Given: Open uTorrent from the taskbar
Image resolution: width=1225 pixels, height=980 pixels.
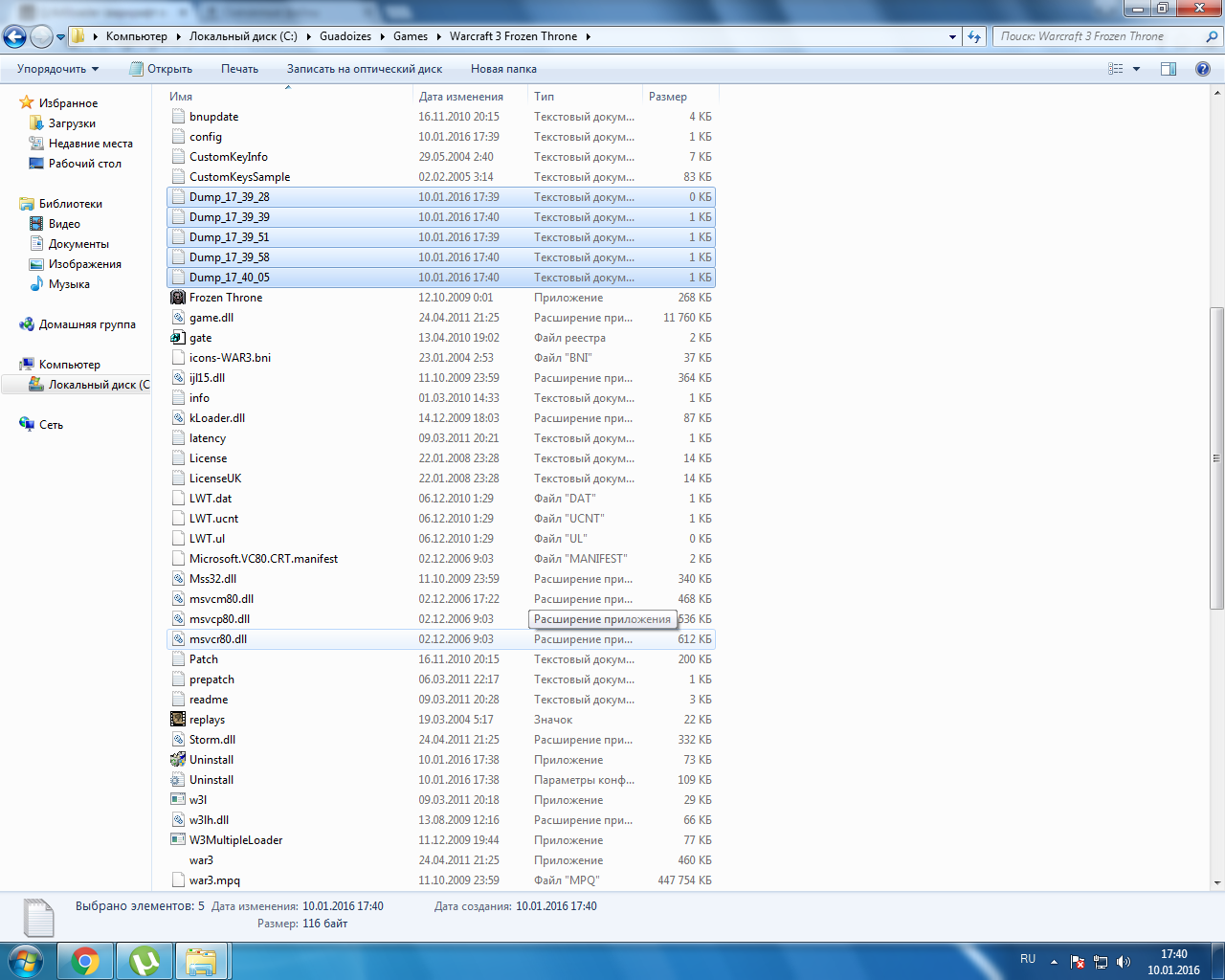Looking at the screenshot, I should (145, 961).
